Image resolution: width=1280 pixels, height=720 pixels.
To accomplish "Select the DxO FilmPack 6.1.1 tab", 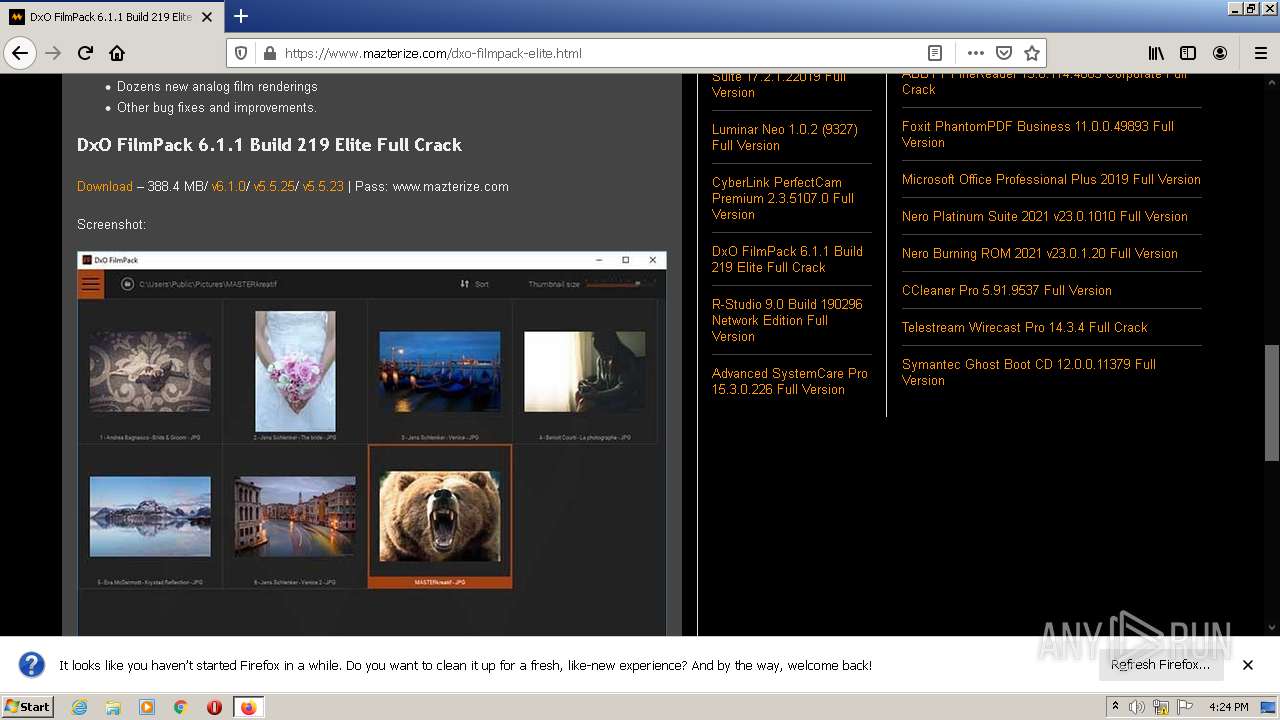I will [110, 17].
